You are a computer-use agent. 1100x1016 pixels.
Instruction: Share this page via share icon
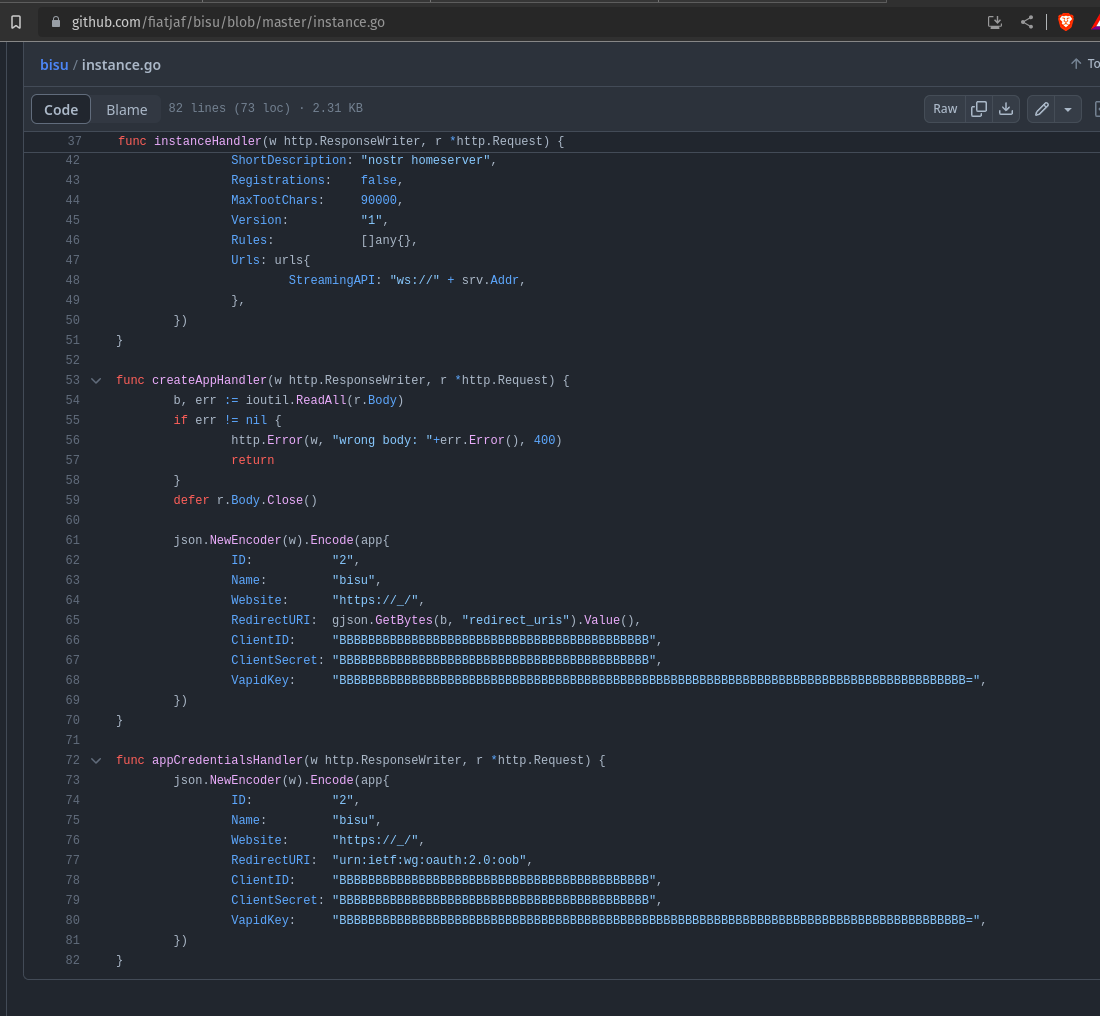(x=1027, y=22)
